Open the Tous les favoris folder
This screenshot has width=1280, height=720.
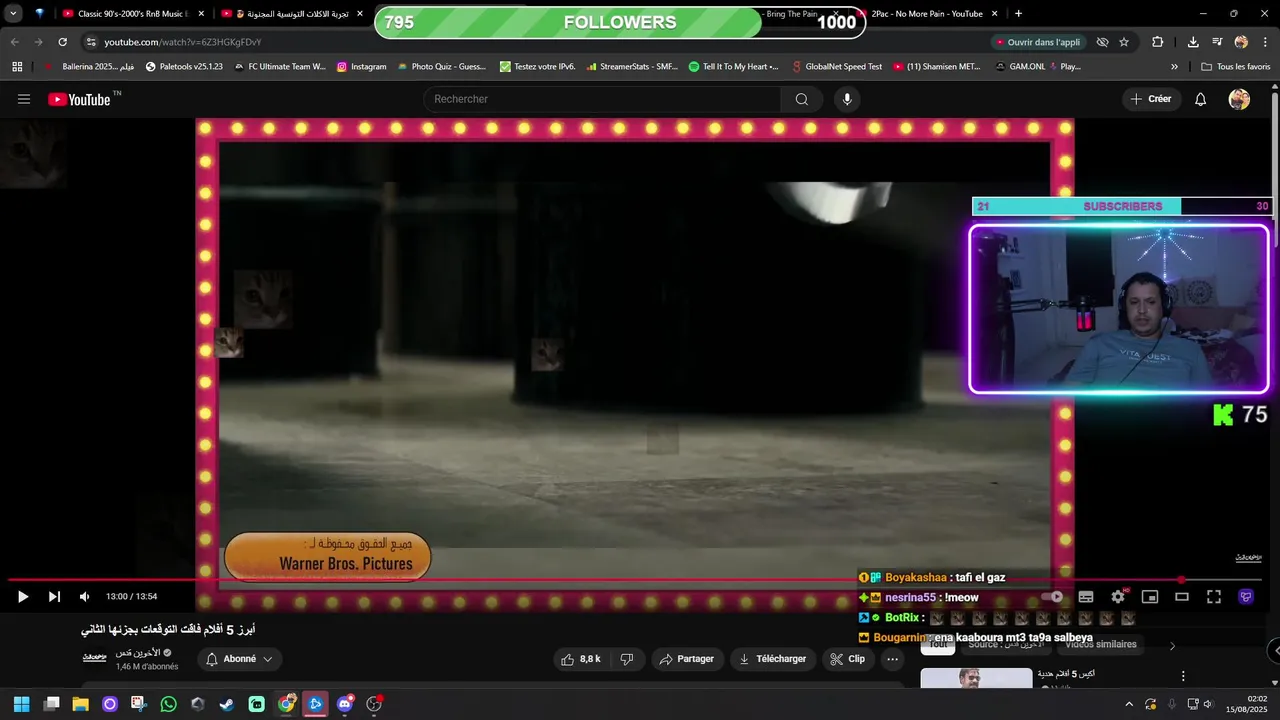[x=1235, y=67]
